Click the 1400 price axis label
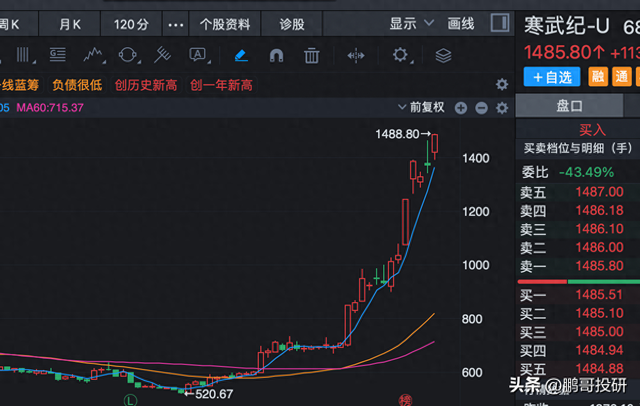This screenshot has height=406, width=640. pyautogui.click(x=476, y=158)
